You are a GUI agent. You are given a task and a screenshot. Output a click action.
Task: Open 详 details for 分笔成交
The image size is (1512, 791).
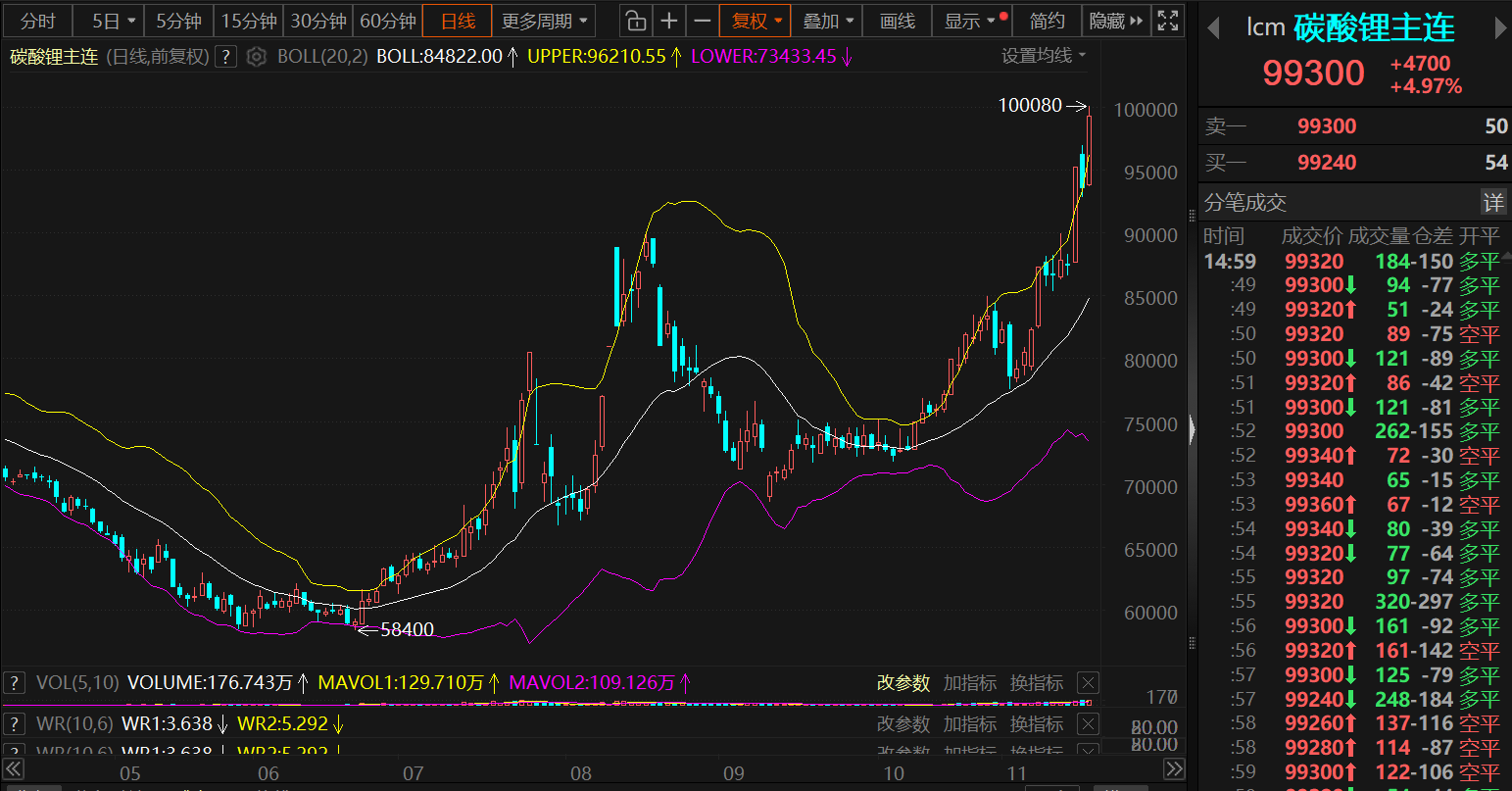1492,203
